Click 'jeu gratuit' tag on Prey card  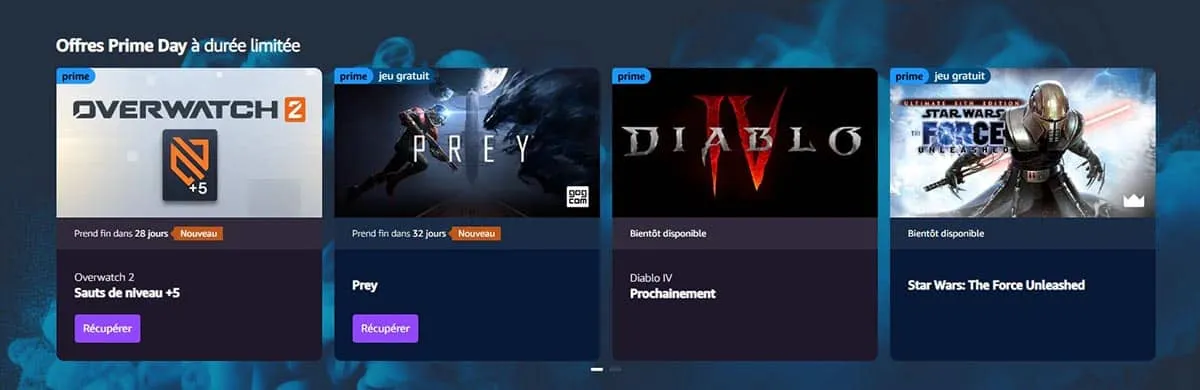(x=403, y=76)
